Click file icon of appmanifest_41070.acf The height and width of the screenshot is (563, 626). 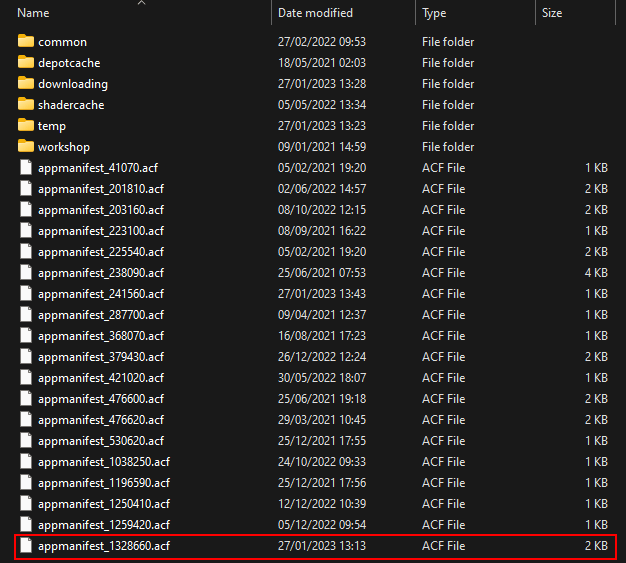(x=26, y=167)
